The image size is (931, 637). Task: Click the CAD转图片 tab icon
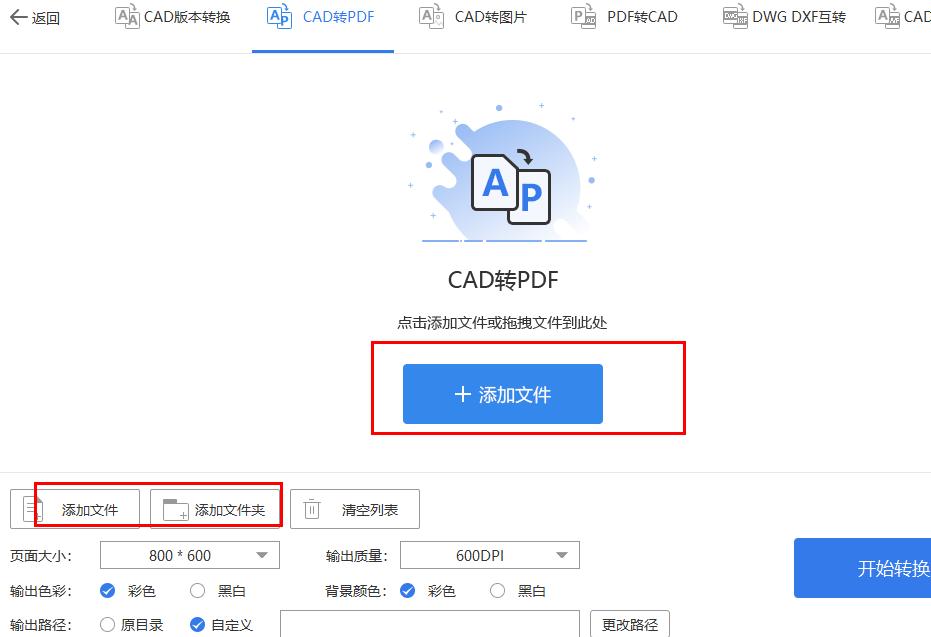[431, 17]
